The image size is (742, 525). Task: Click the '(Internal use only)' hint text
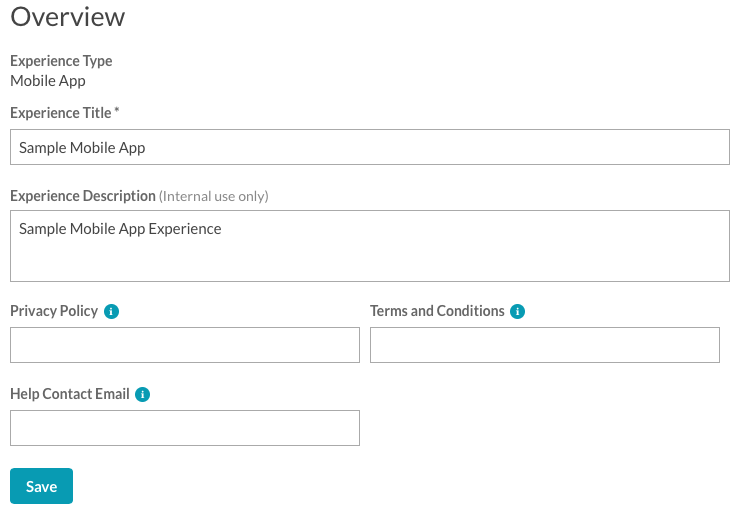coord(214,196)
